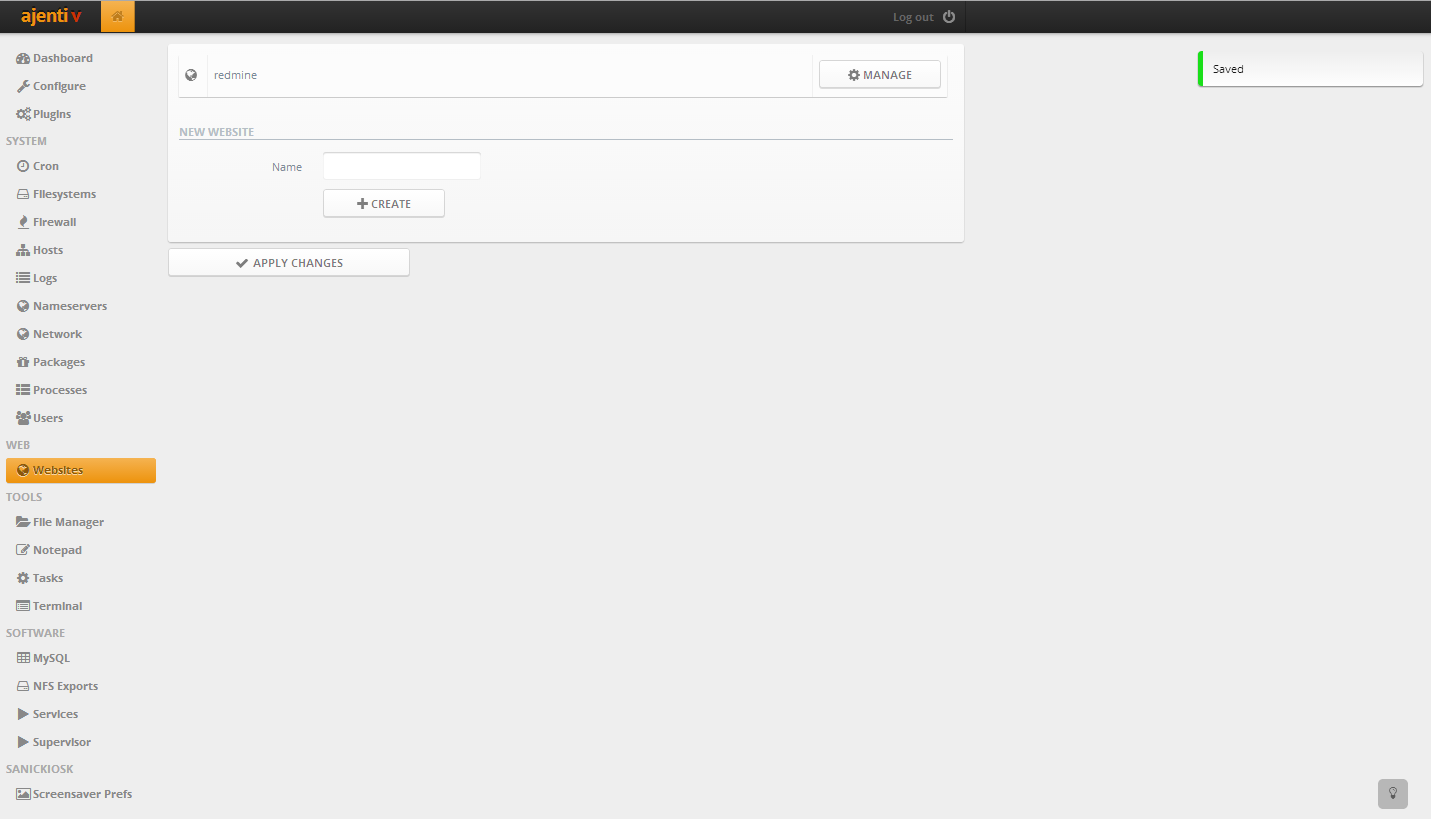
Task: Click the Logs list icon
Action: pos(23,278)
